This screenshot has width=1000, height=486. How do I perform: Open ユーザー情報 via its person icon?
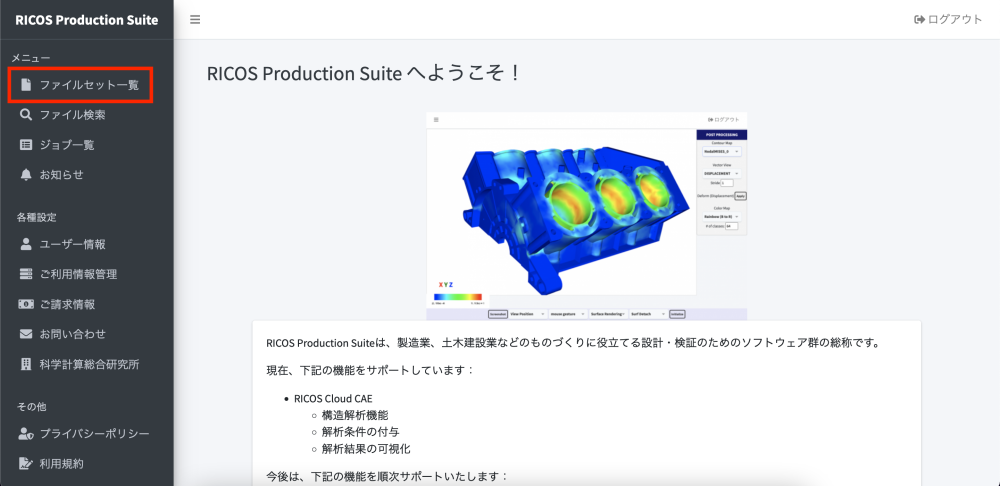pyautogui.click(x=26, y=244)
